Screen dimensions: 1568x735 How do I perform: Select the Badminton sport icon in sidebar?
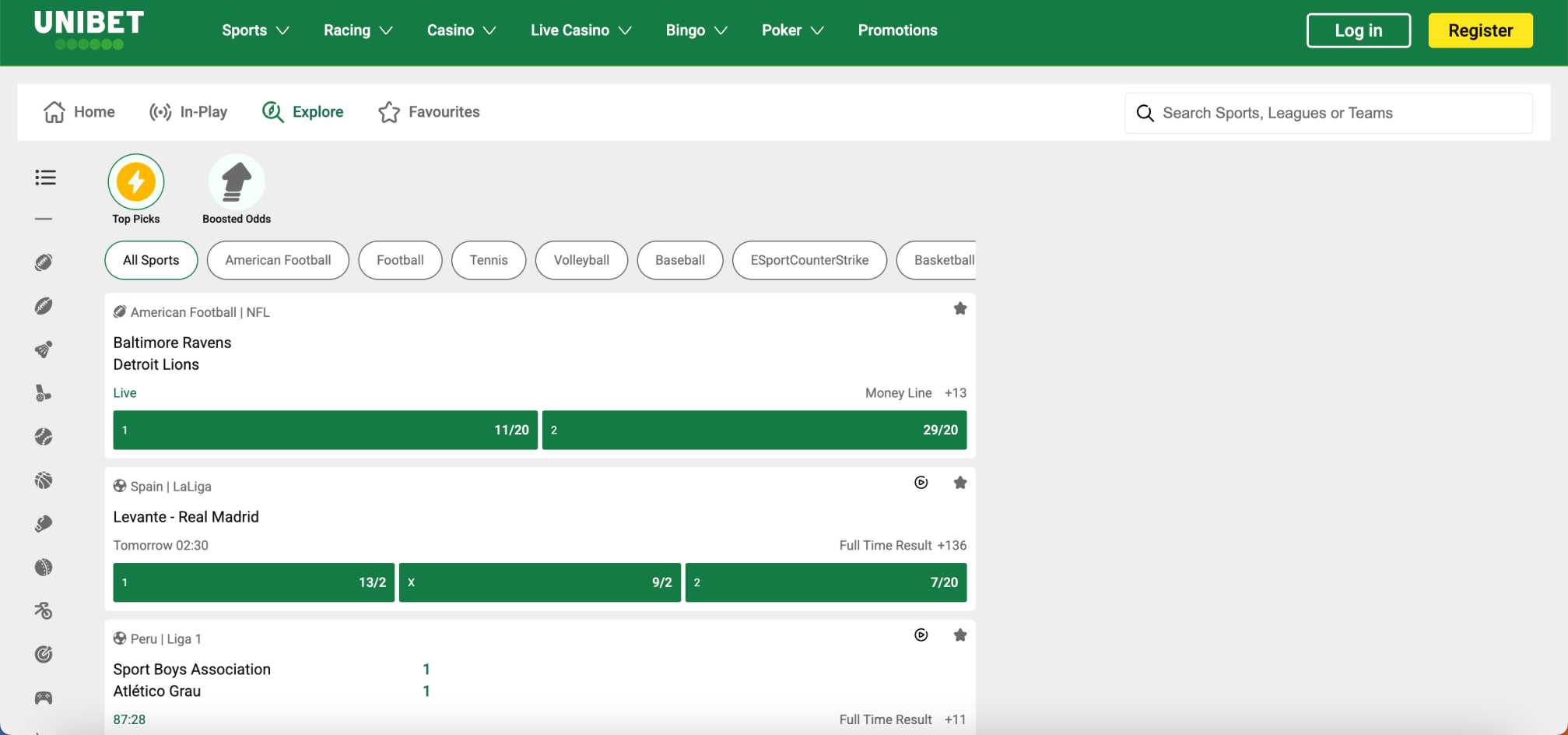44,350
